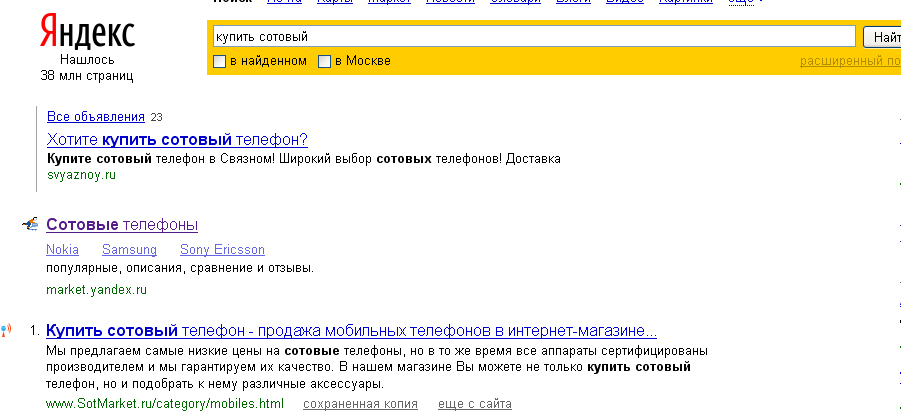Image resolution: width=901 pixels, height=415 pixels.
Task: Click the ad description starting 'Купите сотовый телефон в Связном'
Action: click(x=303, y=159)
